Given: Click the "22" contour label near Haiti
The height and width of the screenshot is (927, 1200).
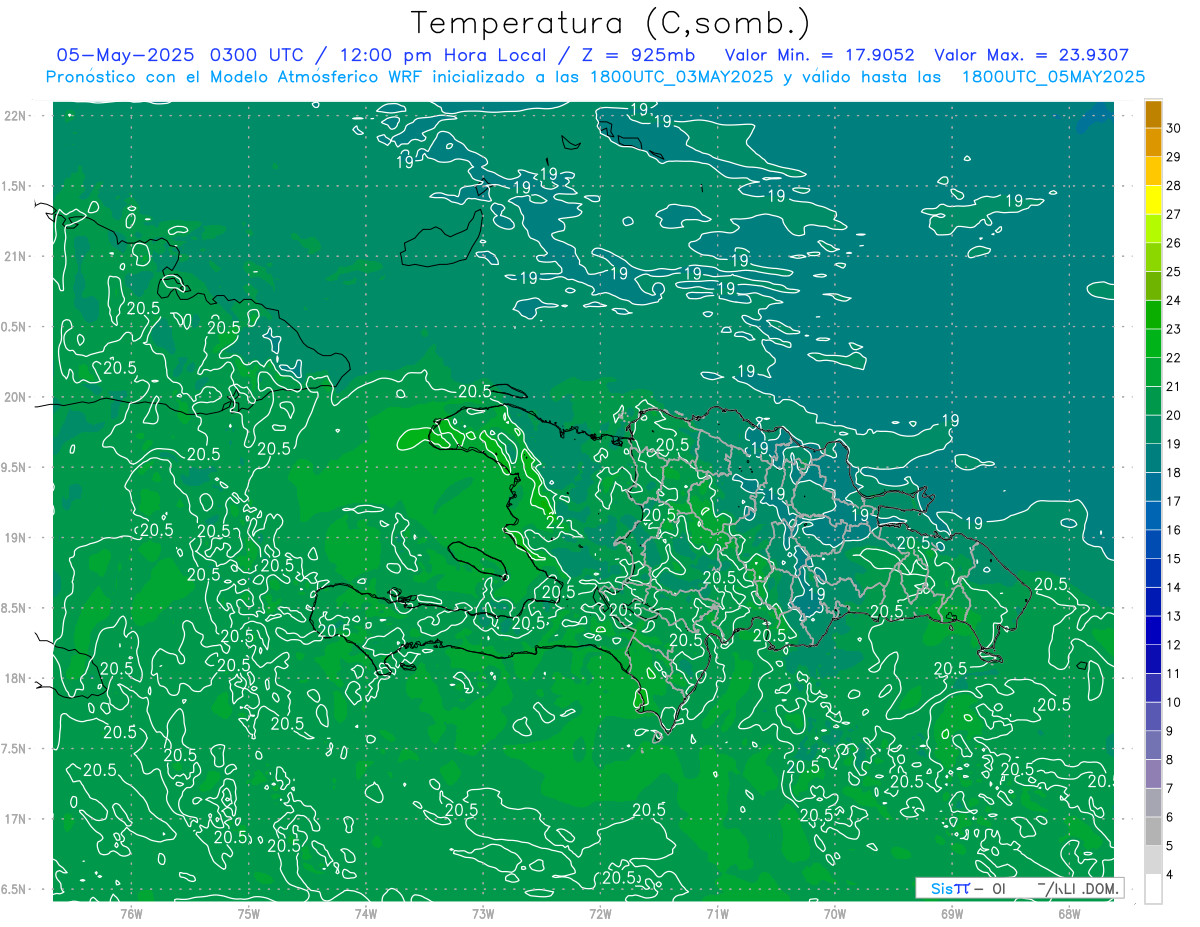Looking at the screenshot, I should [x=555, y=522].
